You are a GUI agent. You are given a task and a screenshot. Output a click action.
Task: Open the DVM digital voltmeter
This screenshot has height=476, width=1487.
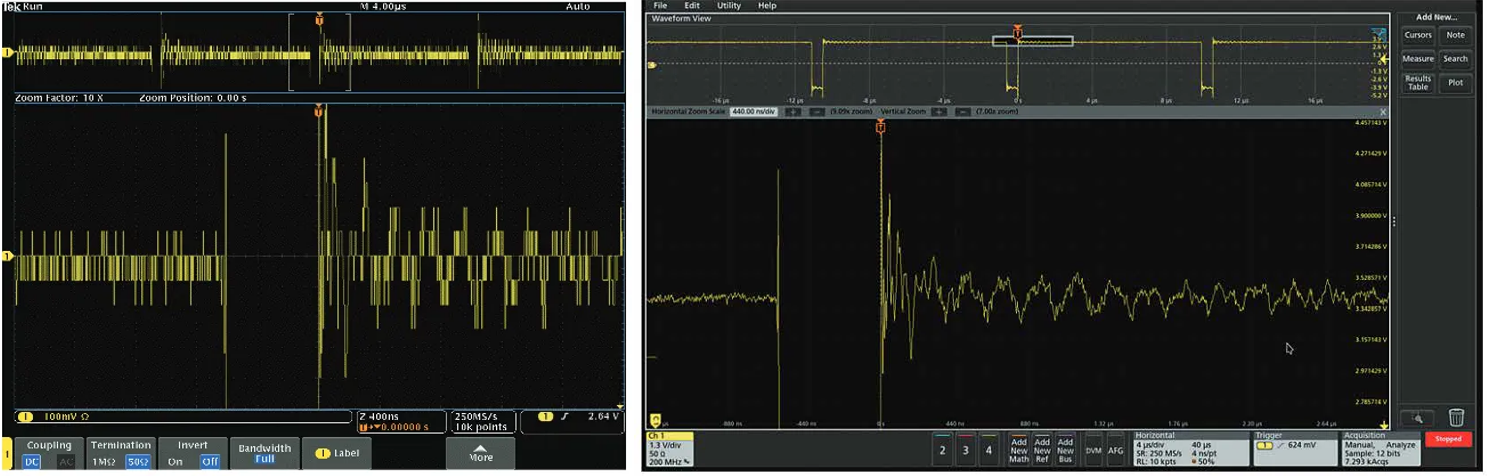point(1093,450)
